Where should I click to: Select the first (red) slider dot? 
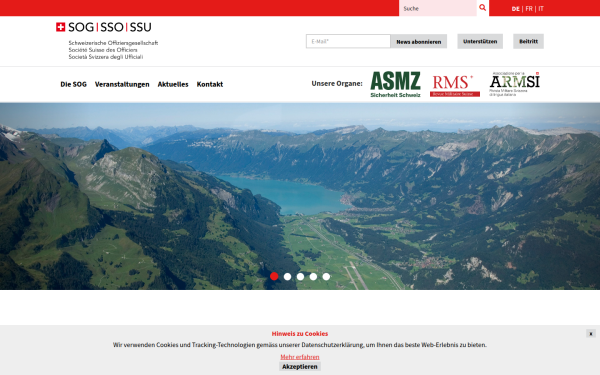pos(274,276)
